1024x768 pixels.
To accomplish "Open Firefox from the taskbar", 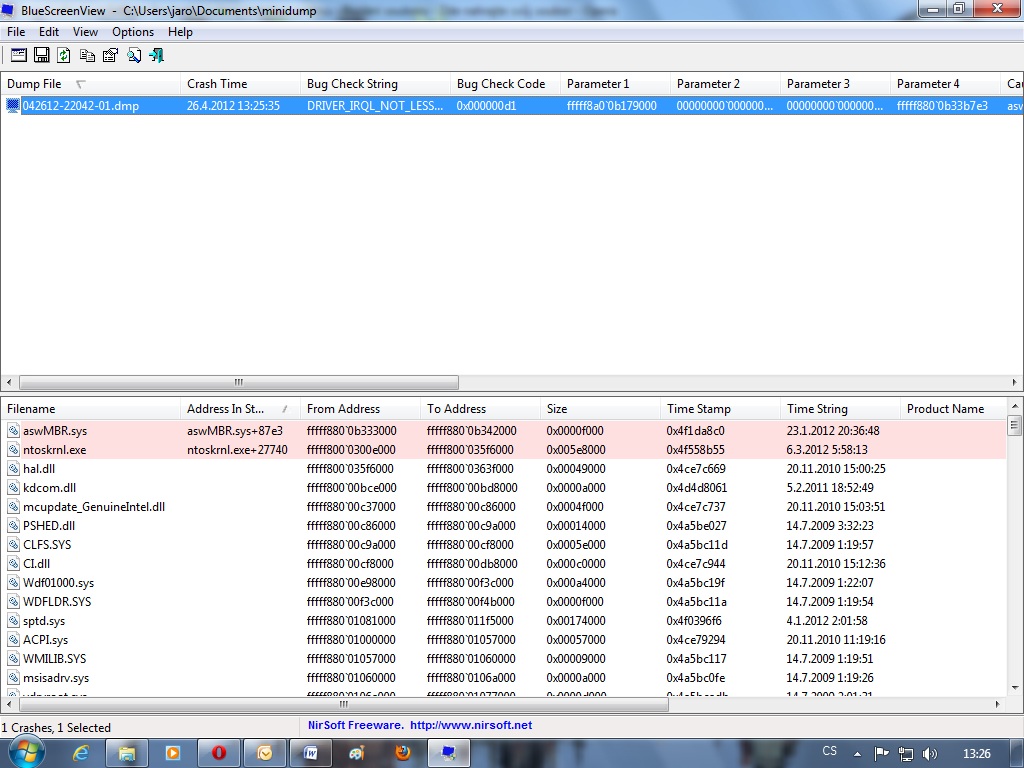I will [403, 753].
